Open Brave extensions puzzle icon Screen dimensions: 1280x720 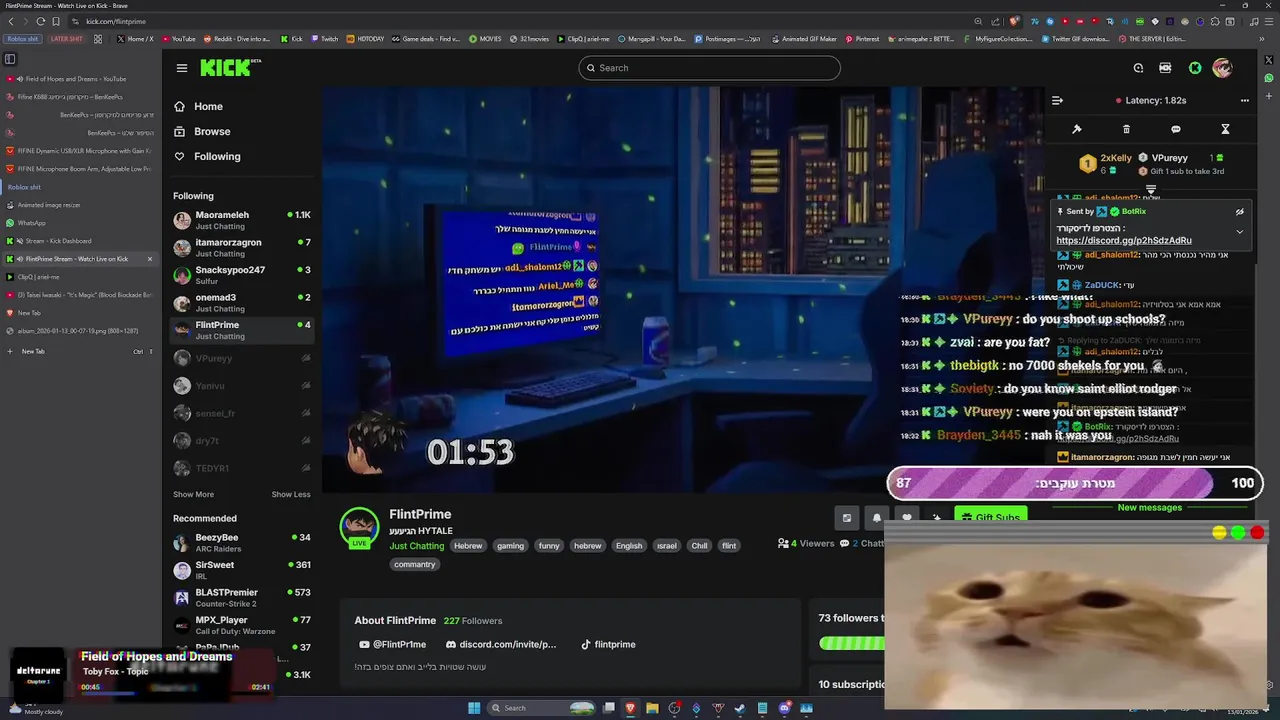pos(1215,21)
